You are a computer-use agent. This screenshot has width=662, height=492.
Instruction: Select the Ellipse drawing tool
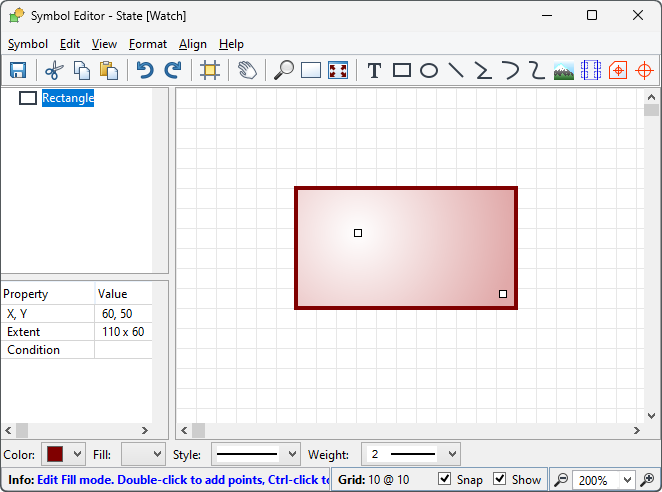click(429, 70)
